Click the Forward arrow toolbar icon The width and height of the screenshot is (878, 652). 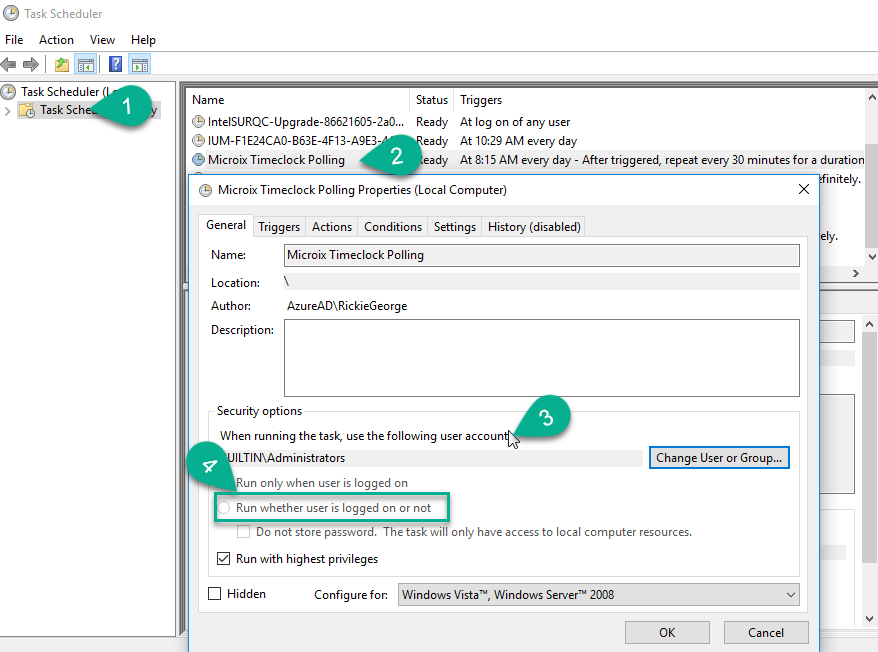coord(31,65)
